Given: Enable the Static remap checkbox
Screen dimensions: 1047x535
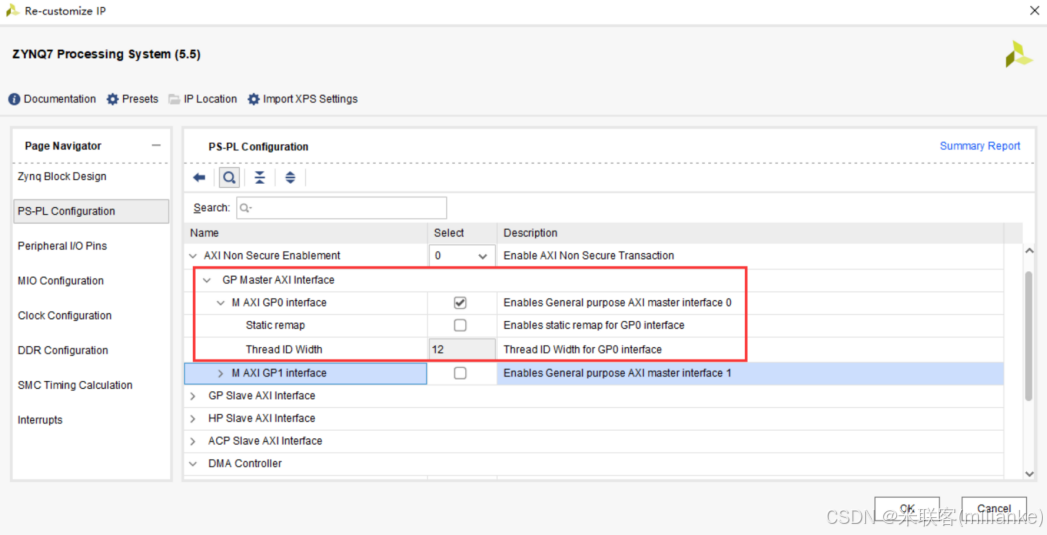Looking at the screenshot, I should click(460, 325).
